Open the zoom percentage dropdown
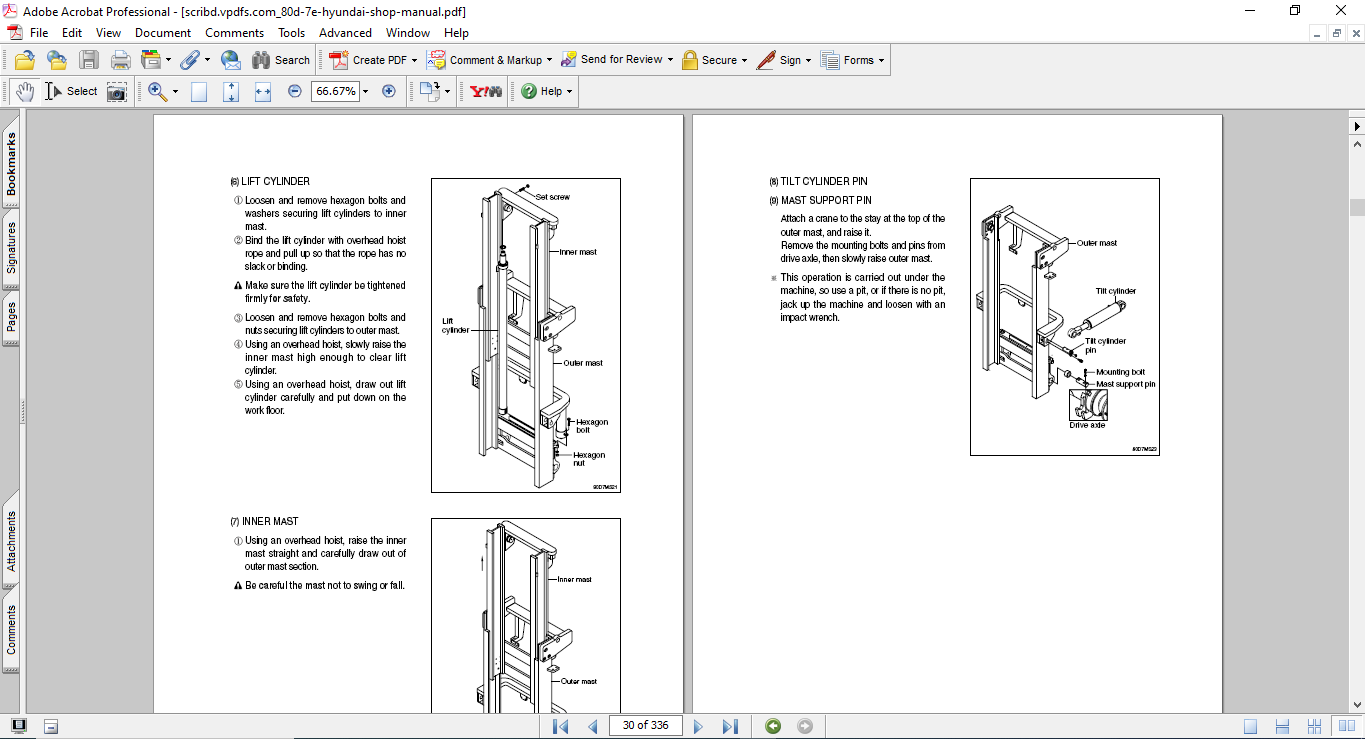Viewport: 1365px width, 739px height. [x=365, y=91]
